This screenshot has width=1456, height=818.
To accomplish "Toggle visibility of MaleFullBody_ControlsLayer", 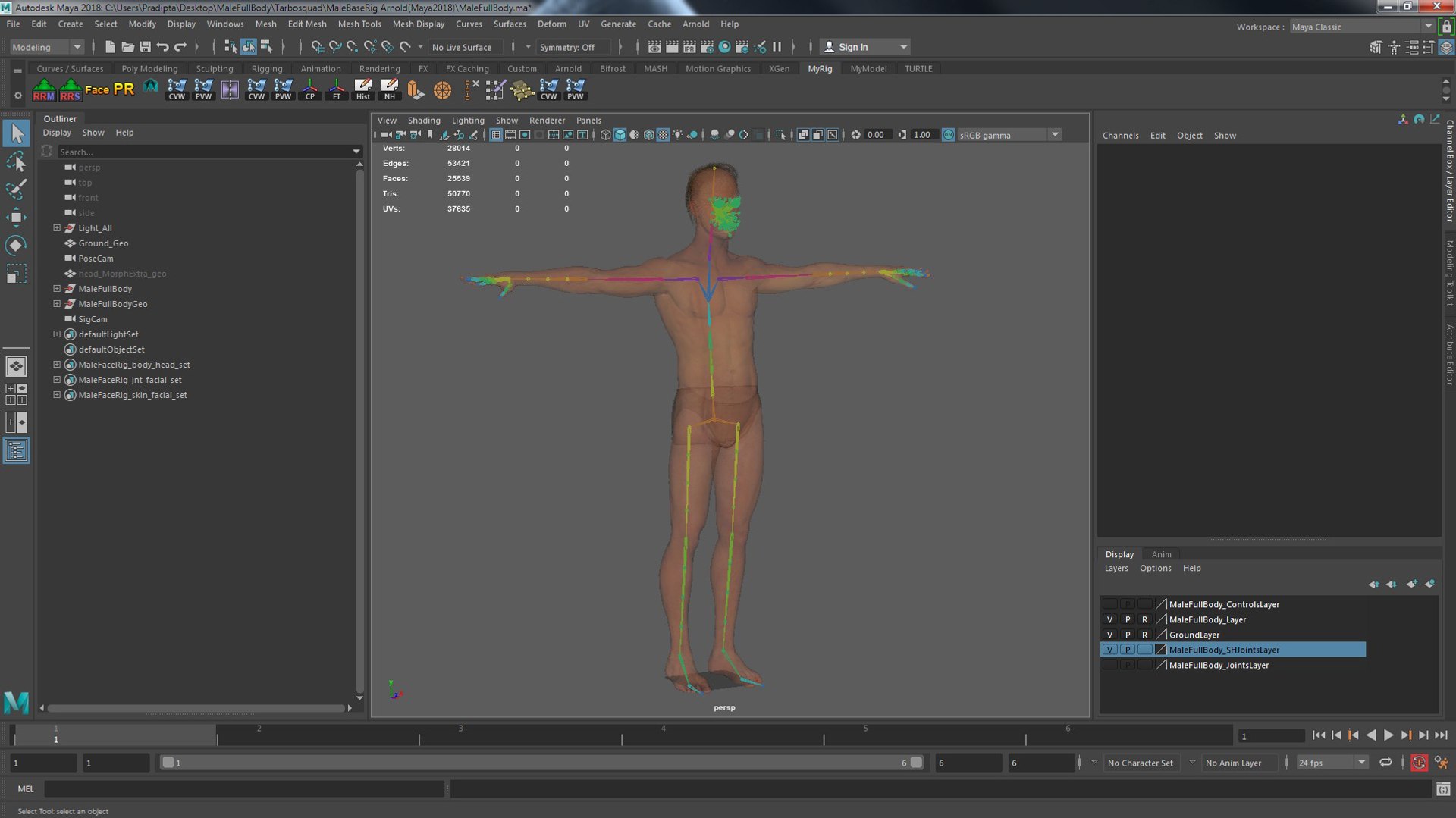I will (1109, 604).
